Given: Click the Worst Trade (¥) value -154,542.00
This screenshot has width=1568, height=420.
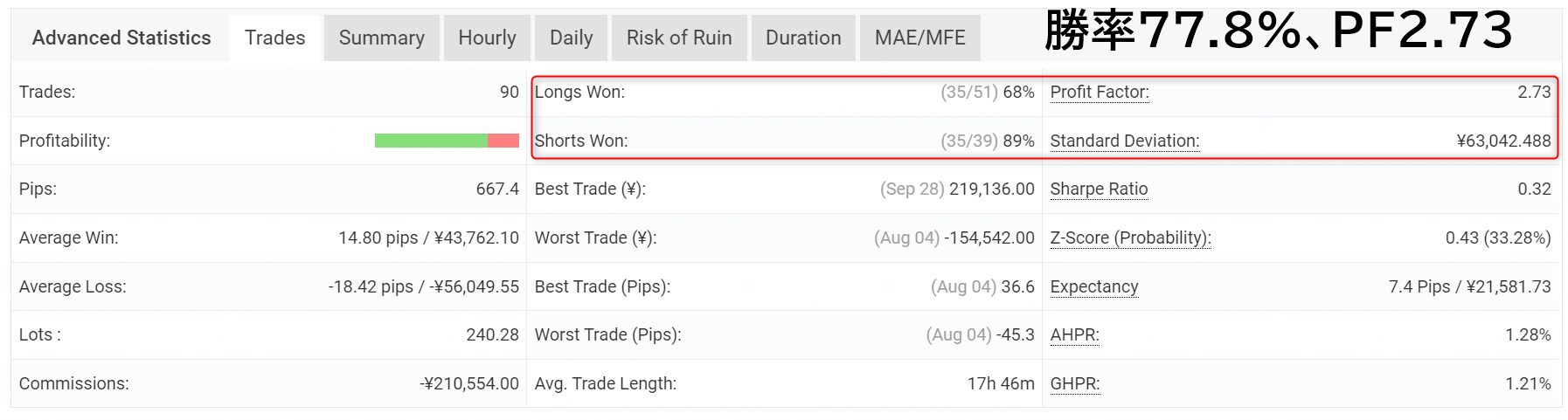Looking at the screenshot, I should pyautogui.click(x=989, y=238).
